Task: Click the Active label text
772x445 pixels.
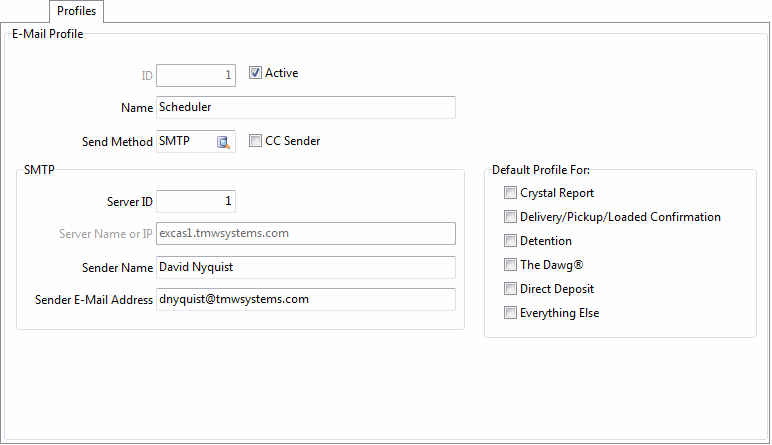Action: coord(281,73)
